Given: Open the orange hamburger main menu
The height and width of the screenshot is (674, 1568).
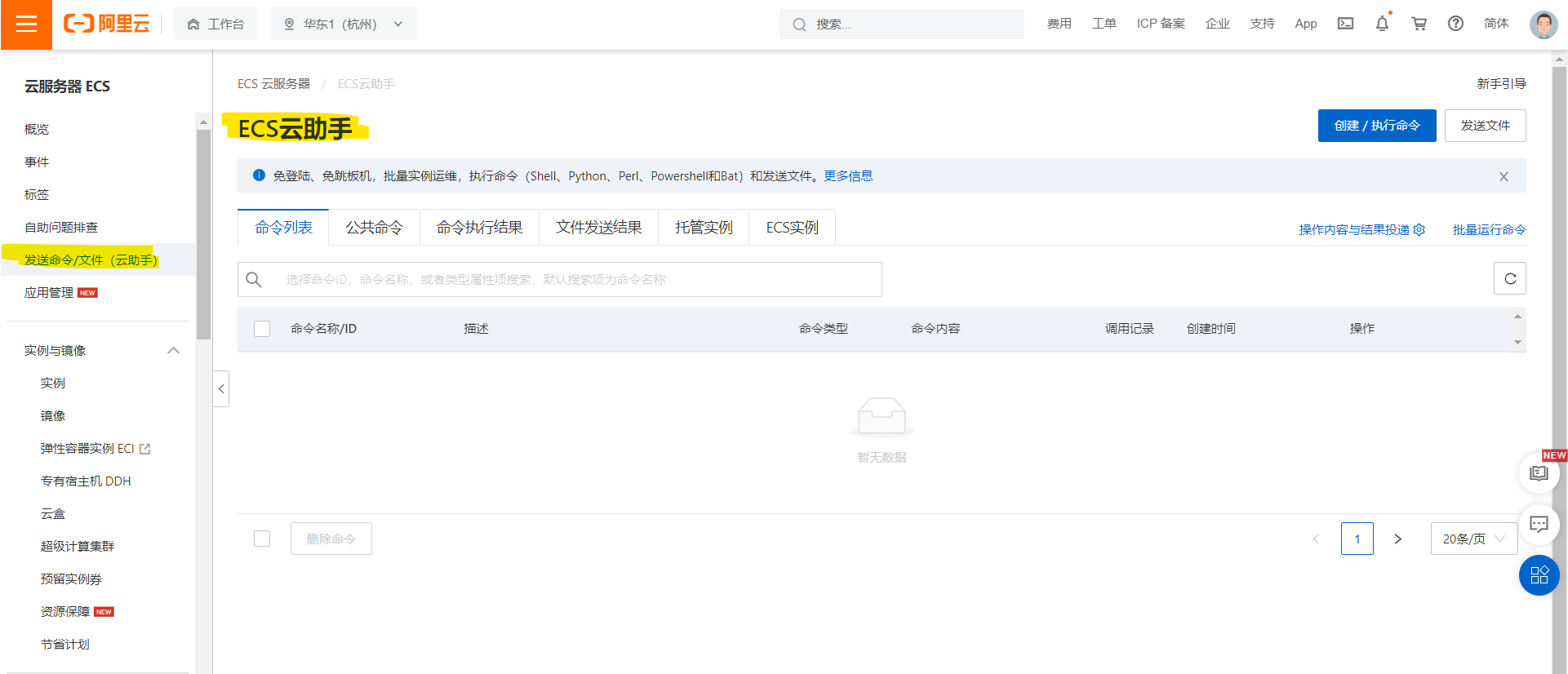Looking at the screenshot, I should tap(26, 24).
